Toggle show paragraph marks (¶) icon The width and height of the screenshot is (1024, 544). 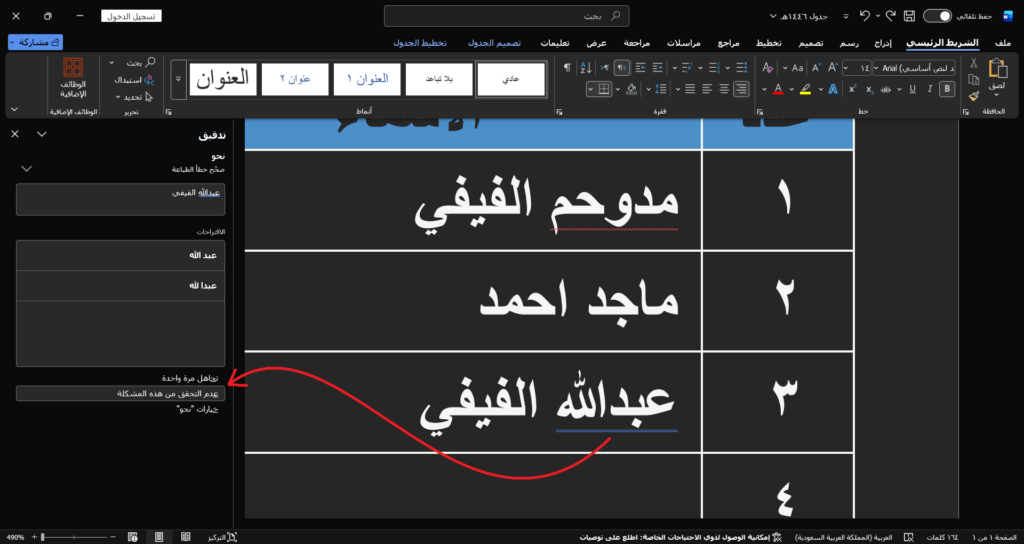567,67
